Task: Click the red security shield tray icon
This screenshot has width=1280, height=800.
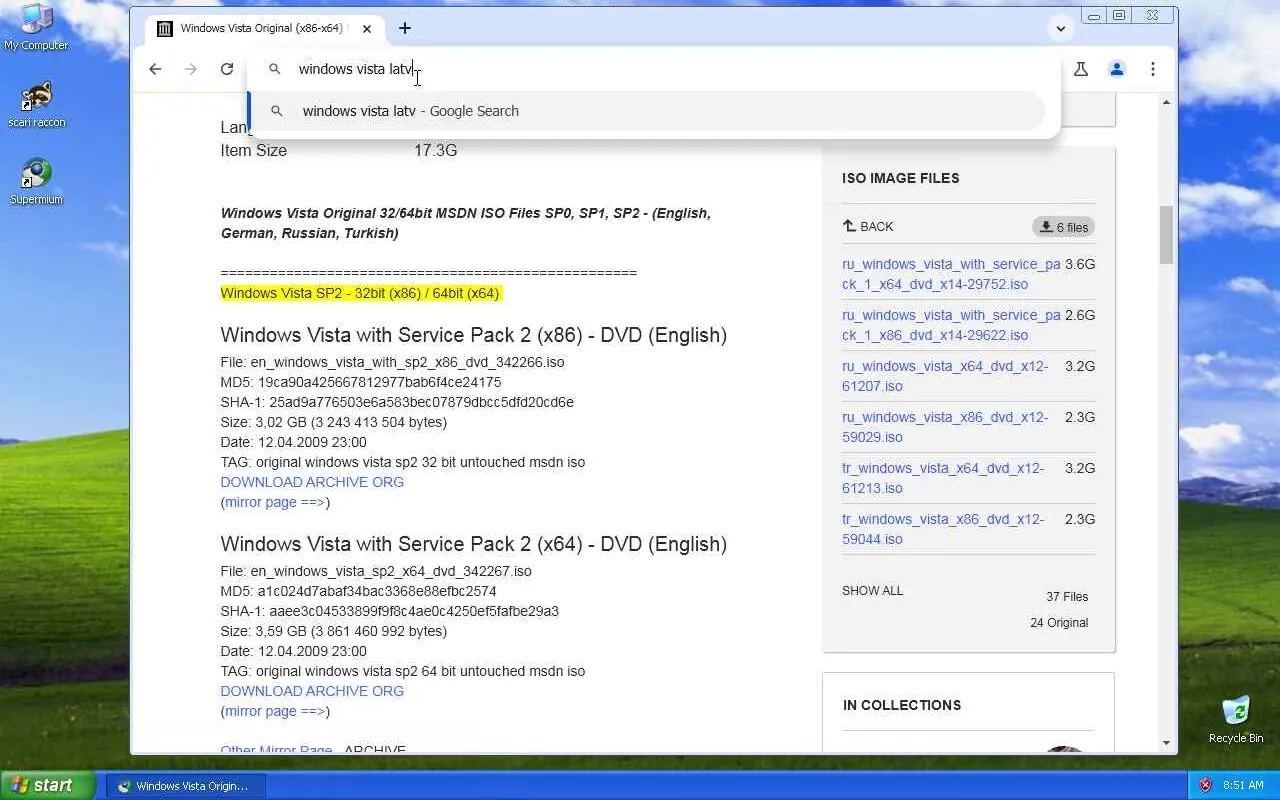Action: (x=1205, y=786)
